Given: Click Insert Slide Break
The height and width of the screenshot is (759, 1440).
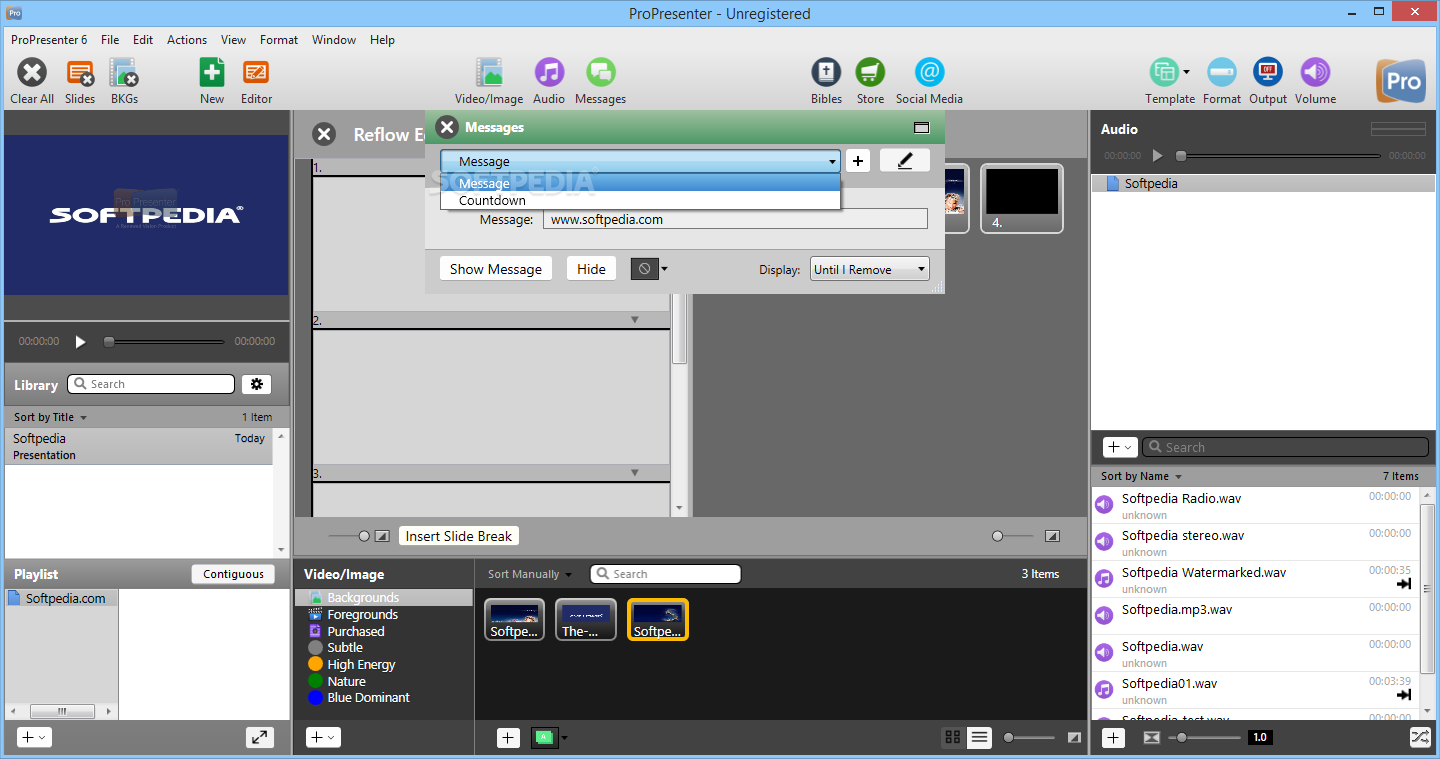Looking at the screenshot, I should click(459, 536).
